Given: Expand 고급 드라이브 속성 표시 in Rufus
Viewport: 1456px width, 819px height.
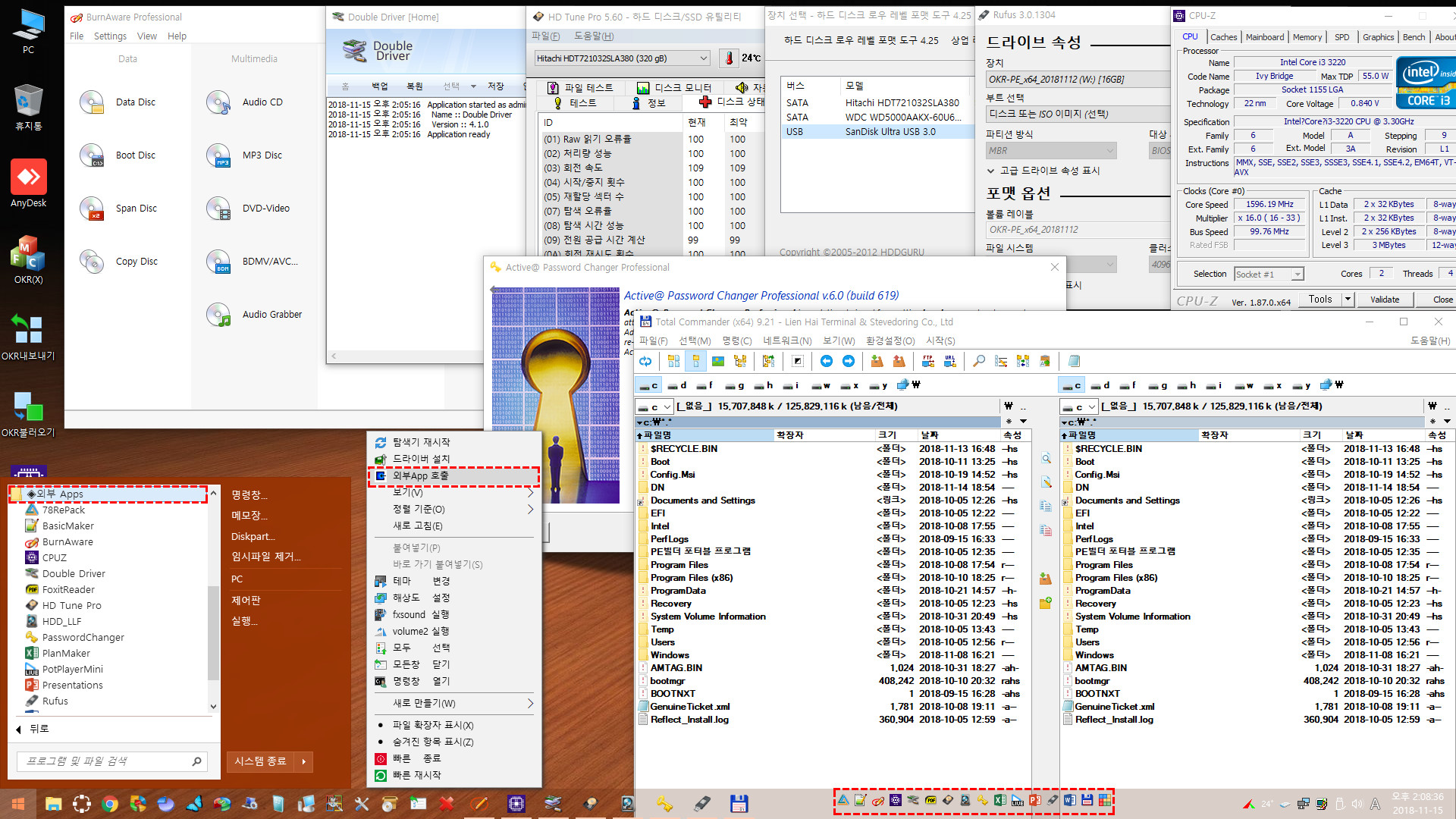Looking at the screenshot, I should tap(1043, 171).
